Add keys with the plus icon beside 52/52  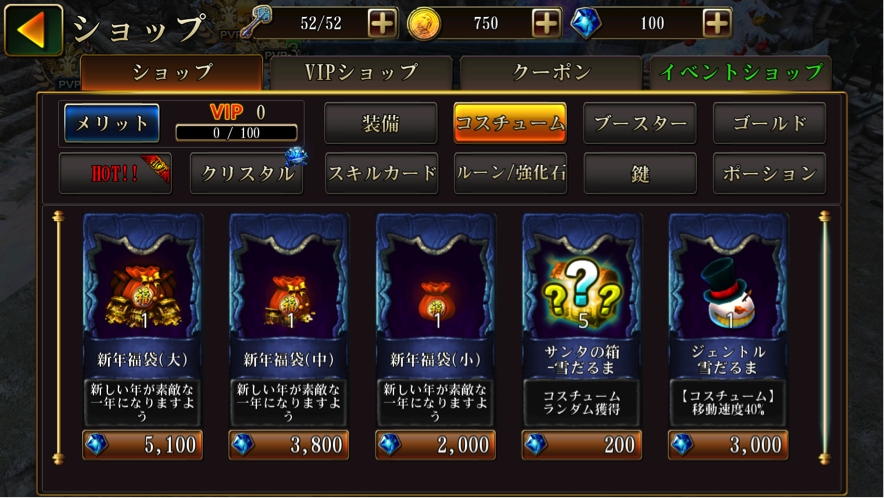click(382, 24)
